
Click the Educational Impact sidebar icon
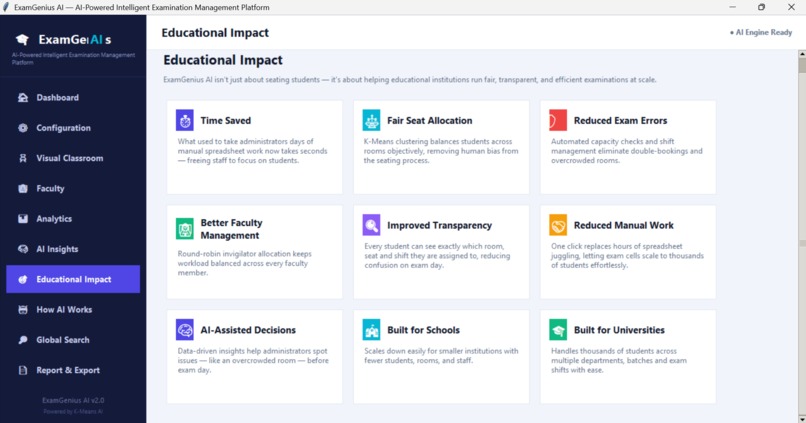tap(23, 280)
